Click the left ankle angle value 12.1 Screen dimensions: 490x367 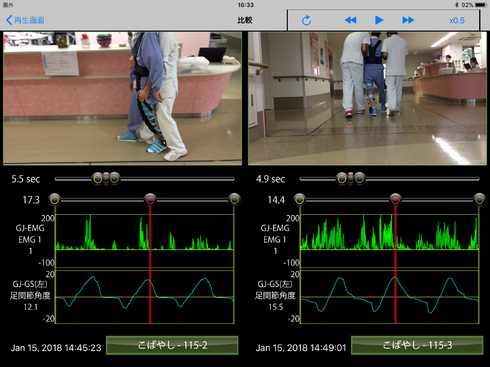(x=30, y=307)
